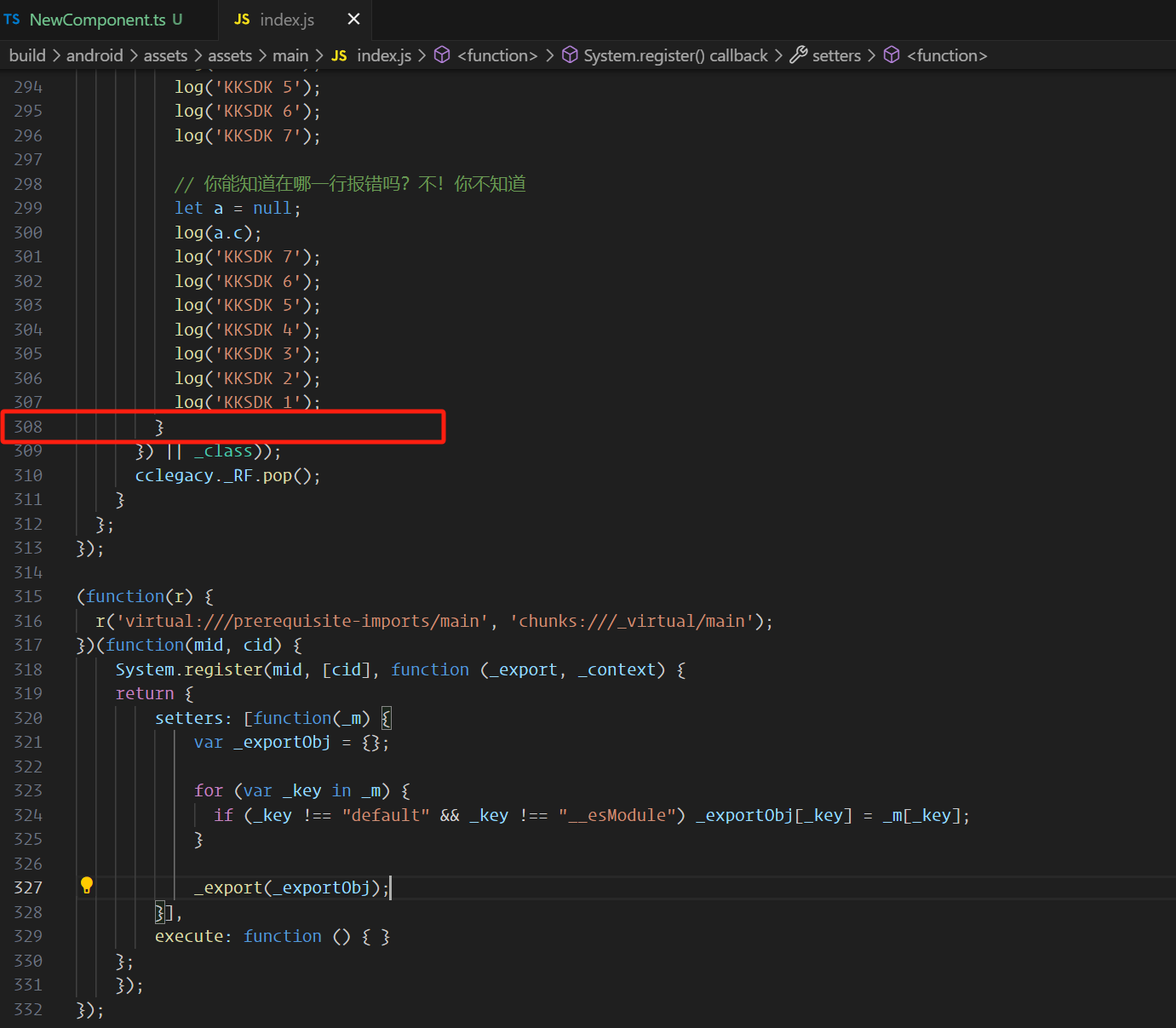This screenshot has width=1176, height=1028.
Task: Click the TS icon on NewComponent.ts tab
Action: point(12,19)
